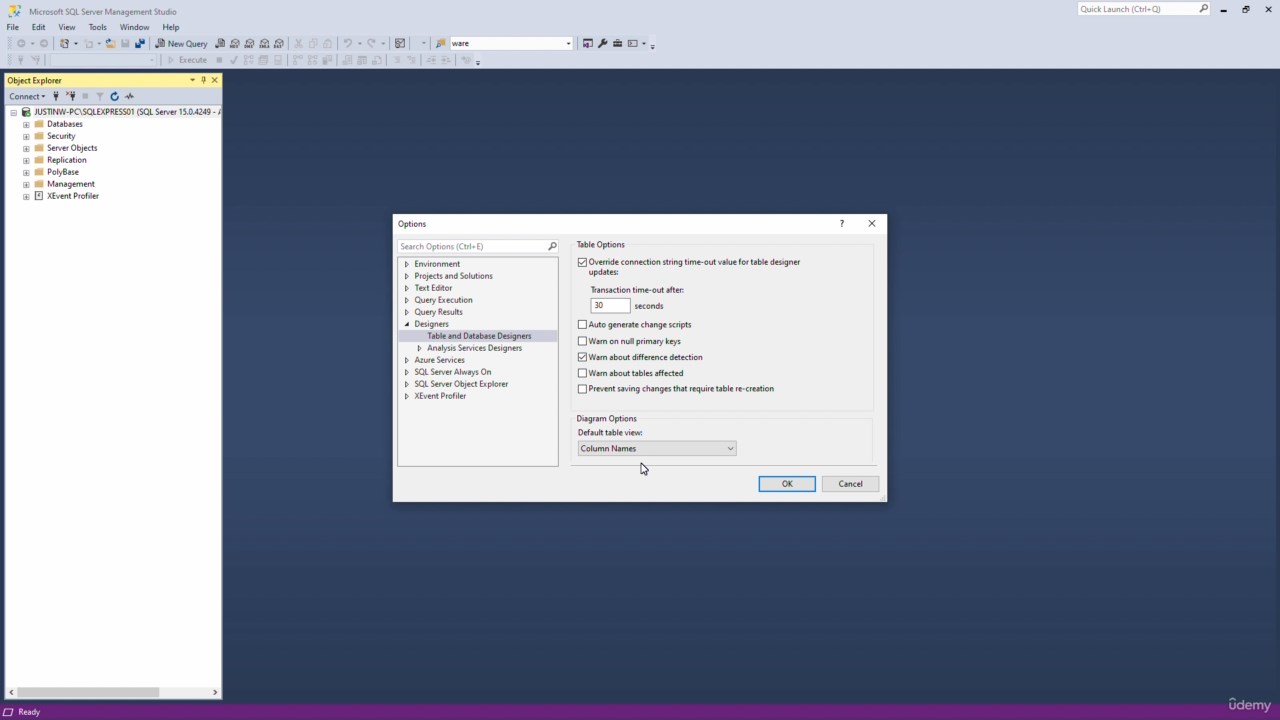Open the Object Explorer window position dropdown arrow
Screen dimensions: 1280x720
[x=192, y=80]
